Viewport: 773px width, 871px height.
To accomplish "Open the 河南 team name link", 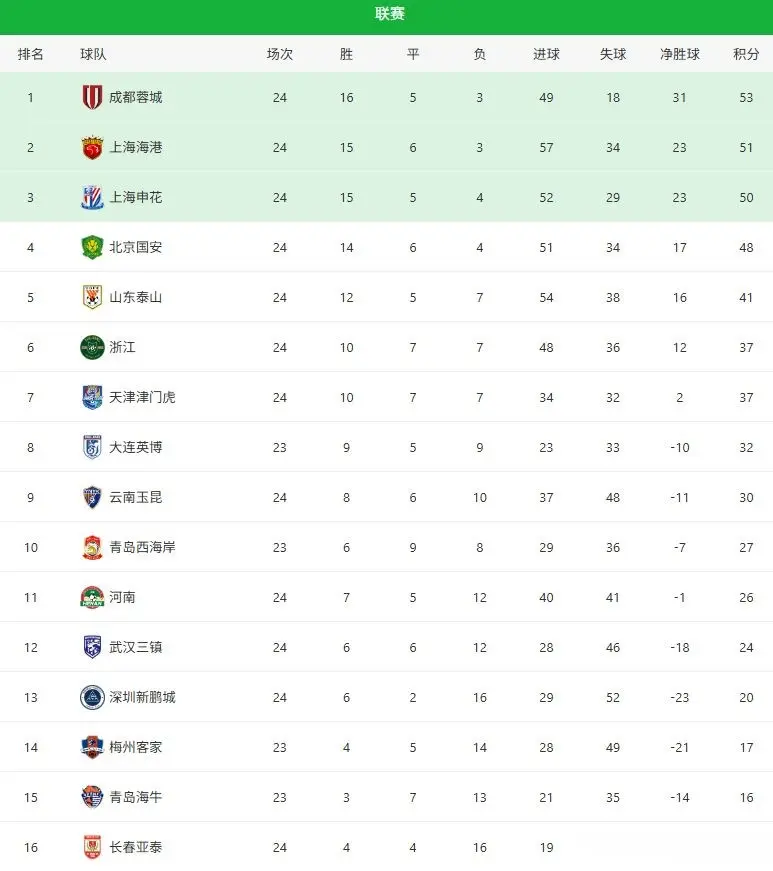I will pyautogui.click(x=122, y=597).
